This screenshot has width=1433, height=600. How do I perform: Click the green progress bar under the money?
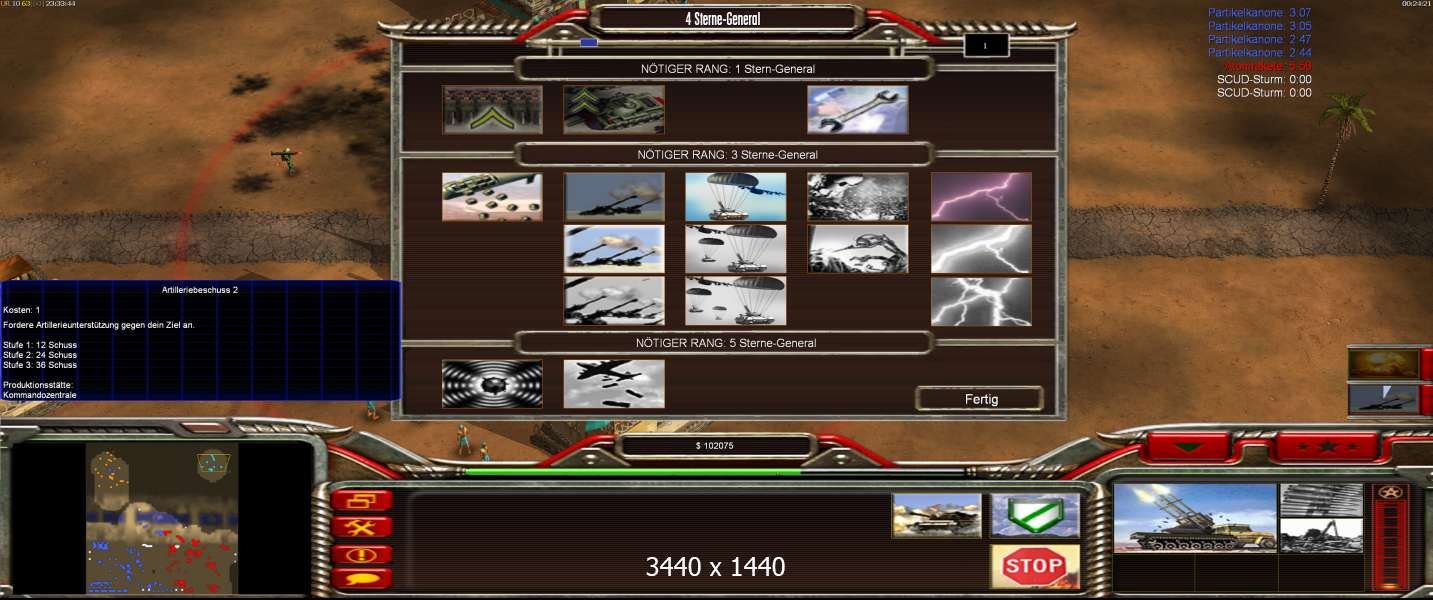point(633,472)
